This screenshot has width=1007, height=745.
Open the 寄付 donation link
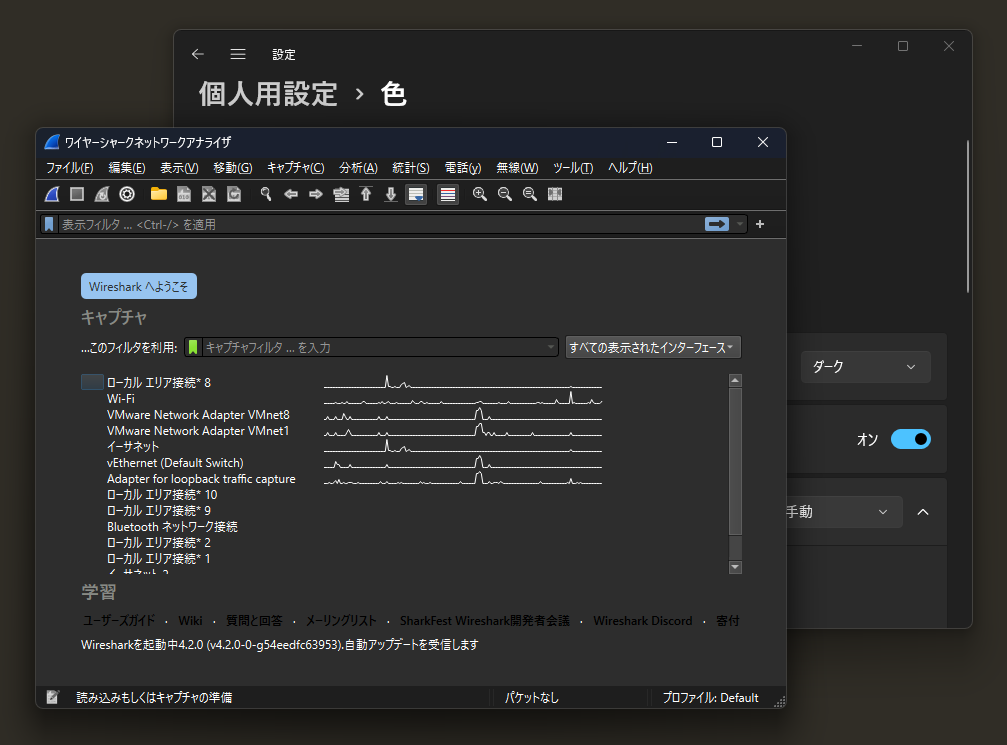coord(728,620)
